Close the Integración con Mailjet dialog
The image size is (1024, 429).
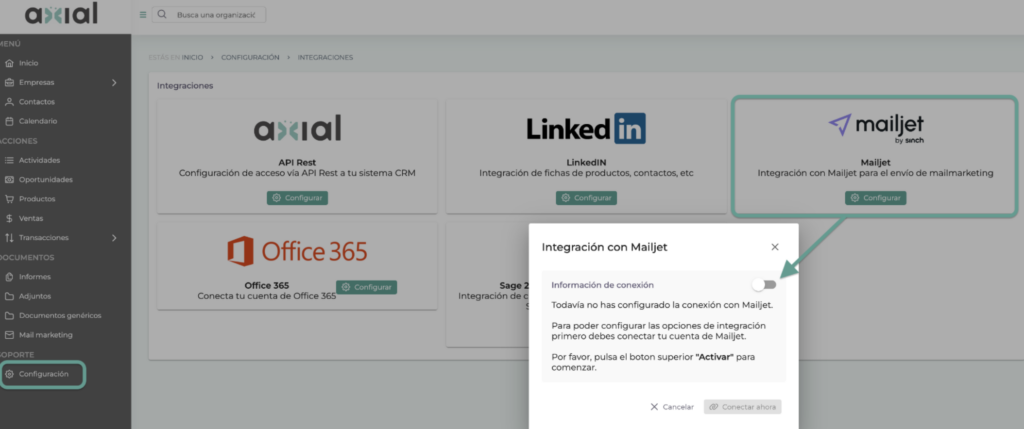775,247
